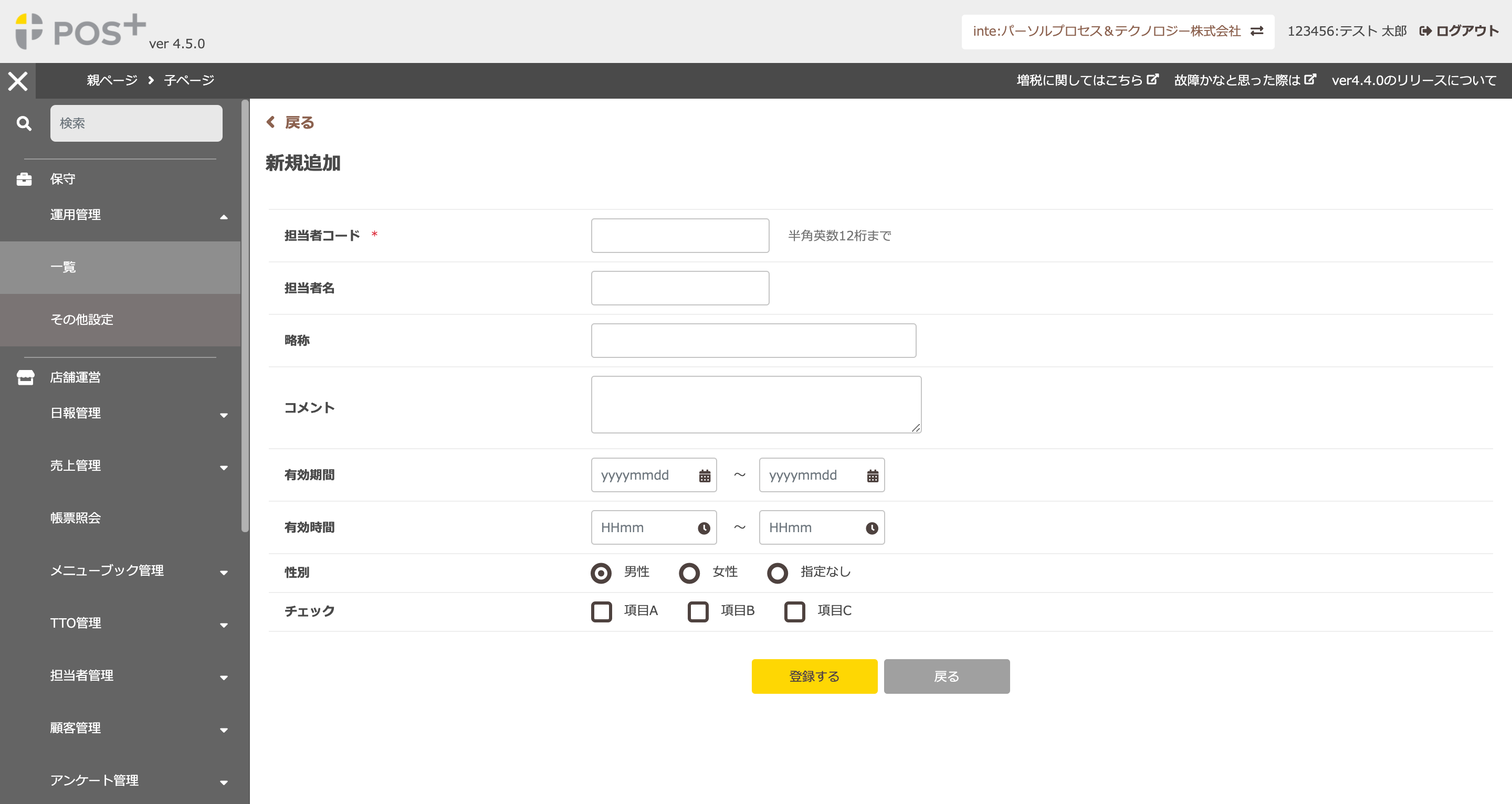Select the 指定なし radio button
This screenshot has height=804, width=1512.
[x=777, y=573]
